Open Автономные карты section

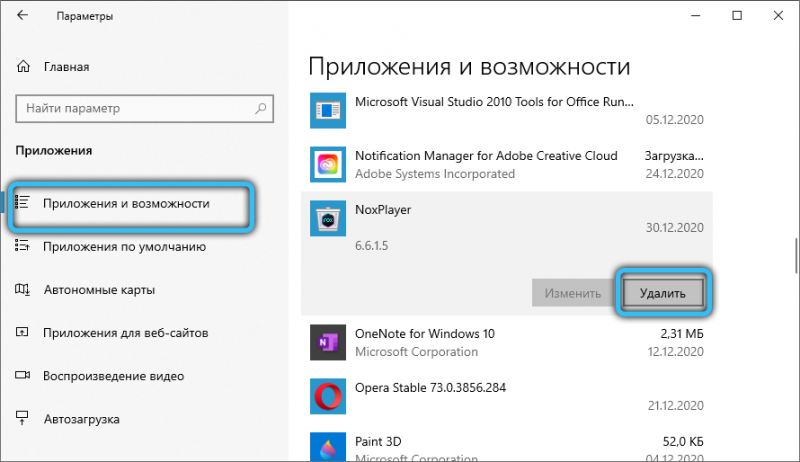[99, 290]
